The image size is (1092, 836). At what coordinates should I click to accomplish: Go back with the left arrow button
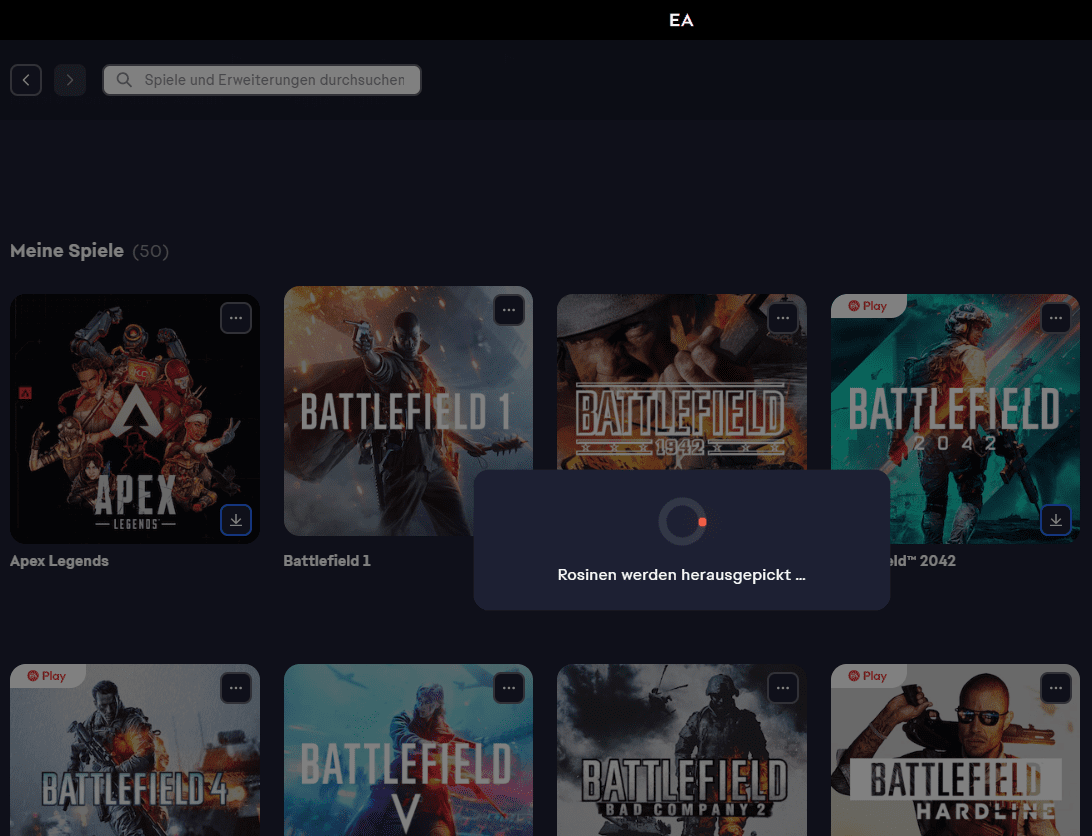tap(26, 80)
